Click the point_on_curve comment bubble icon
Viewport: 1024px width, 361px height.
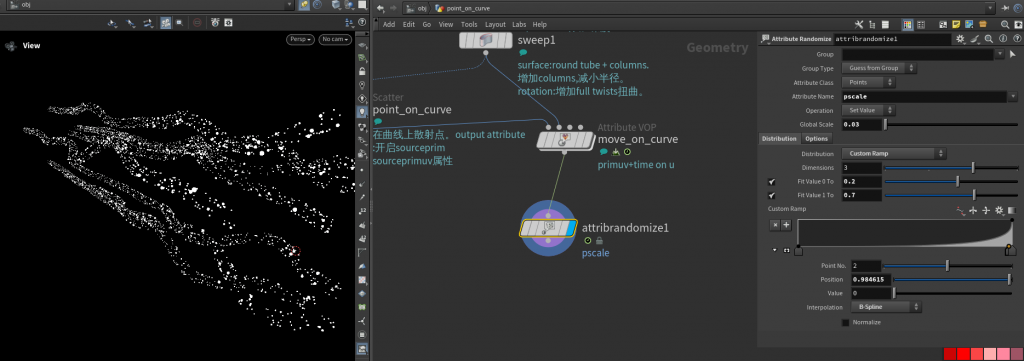[x=377, y=121]
